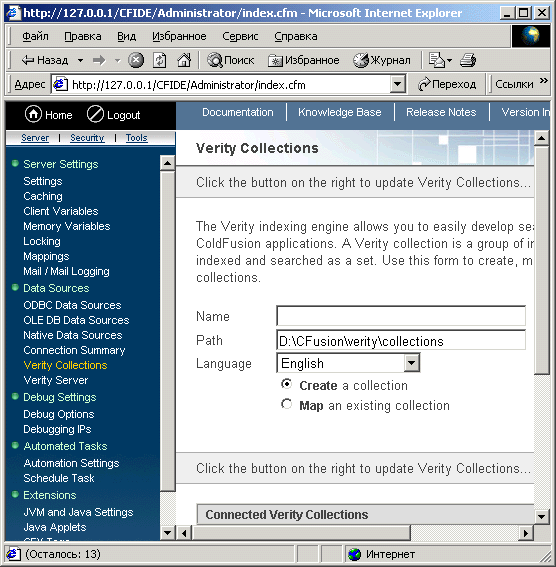Click the Forward arrow icon

pos(99,60)
